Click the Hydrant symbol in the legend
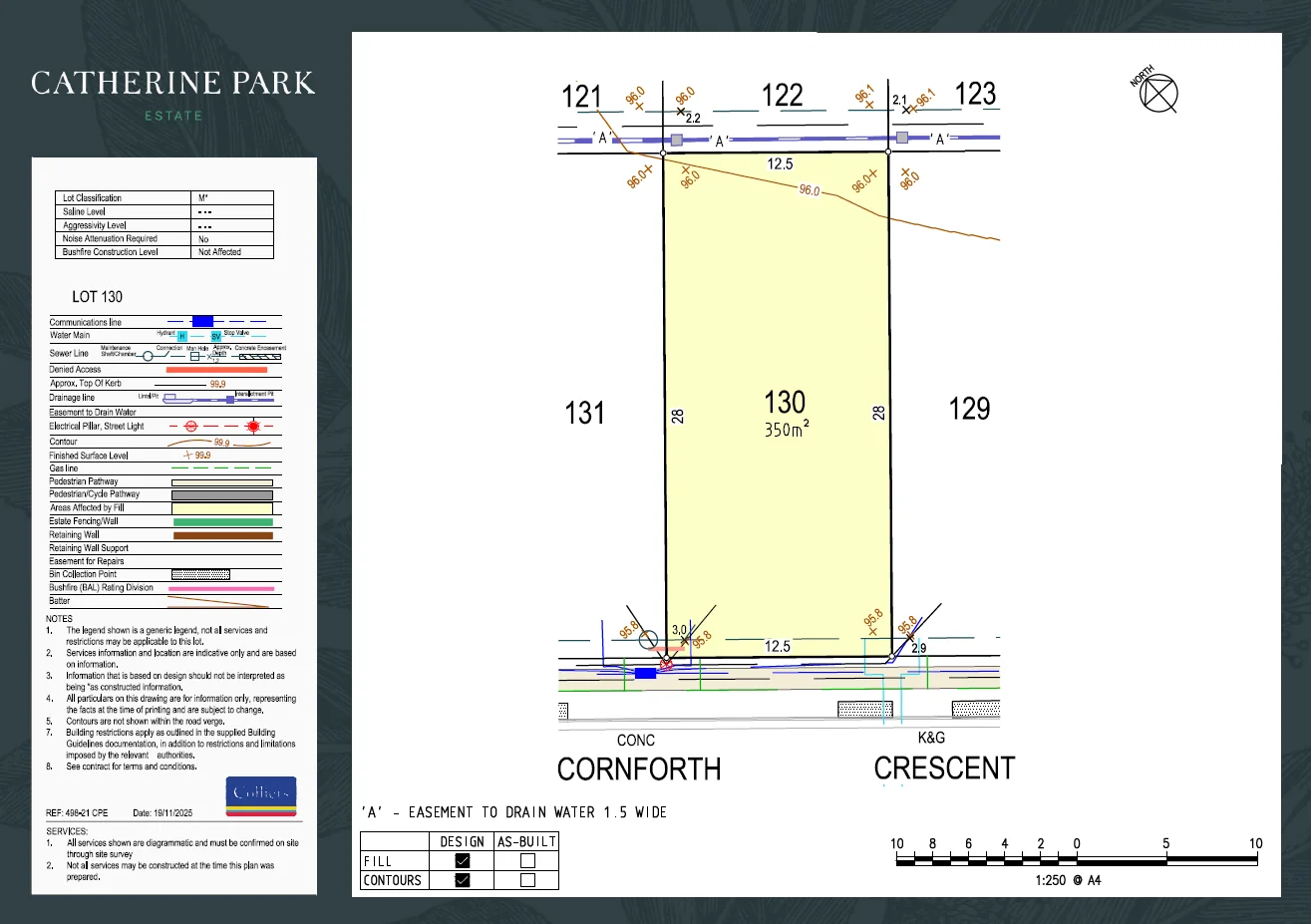The height and width of the screenshot is (924, 1311). click(182, 337)
